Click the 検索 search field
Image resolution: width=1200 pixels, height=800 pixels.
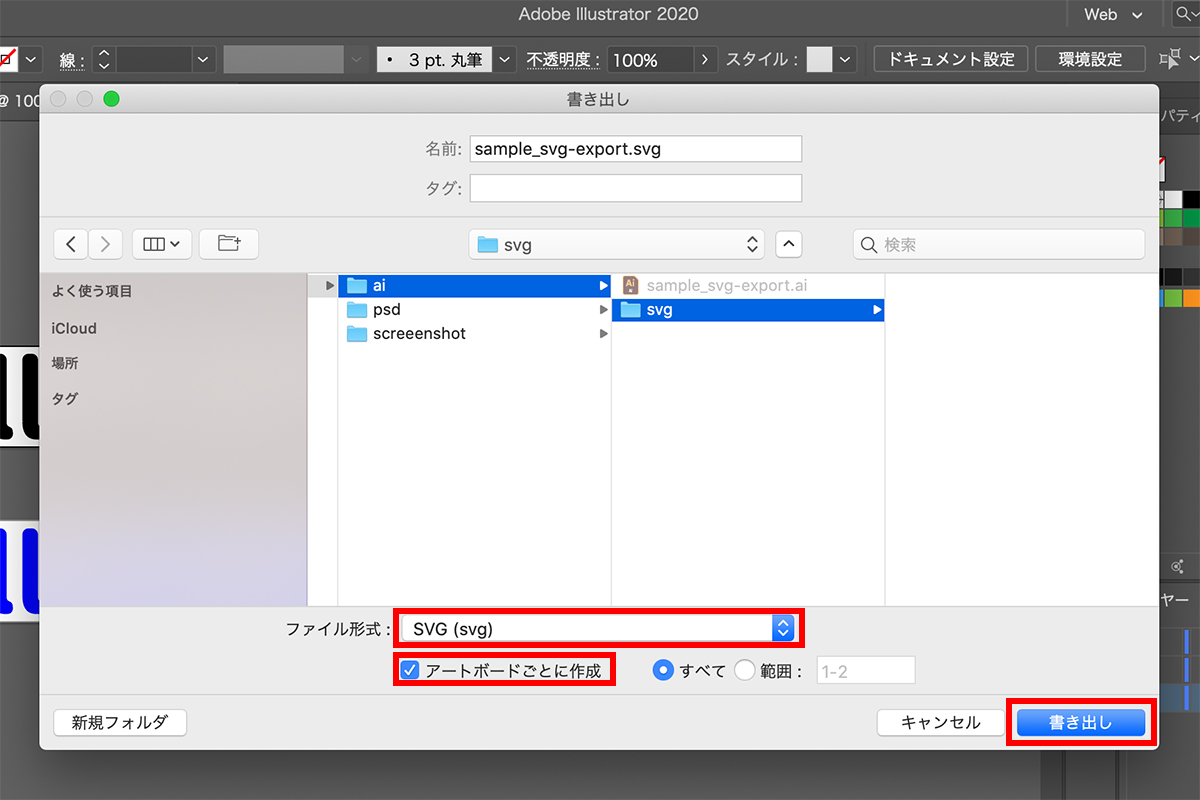999,244
